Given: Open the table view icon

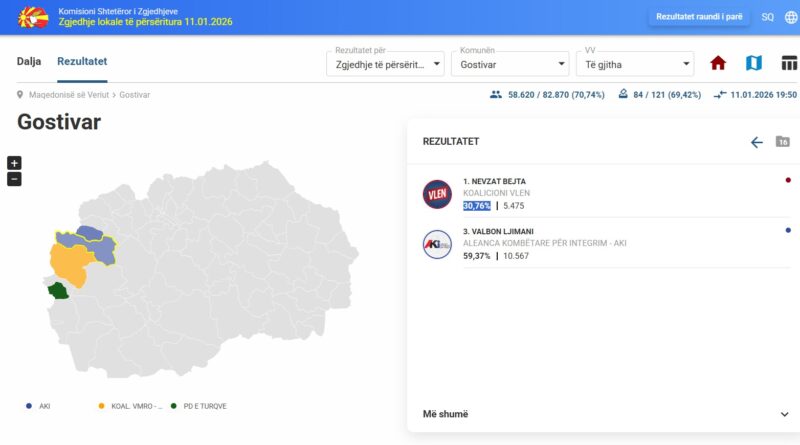Looking at the screenshot, I should [789, 63].
